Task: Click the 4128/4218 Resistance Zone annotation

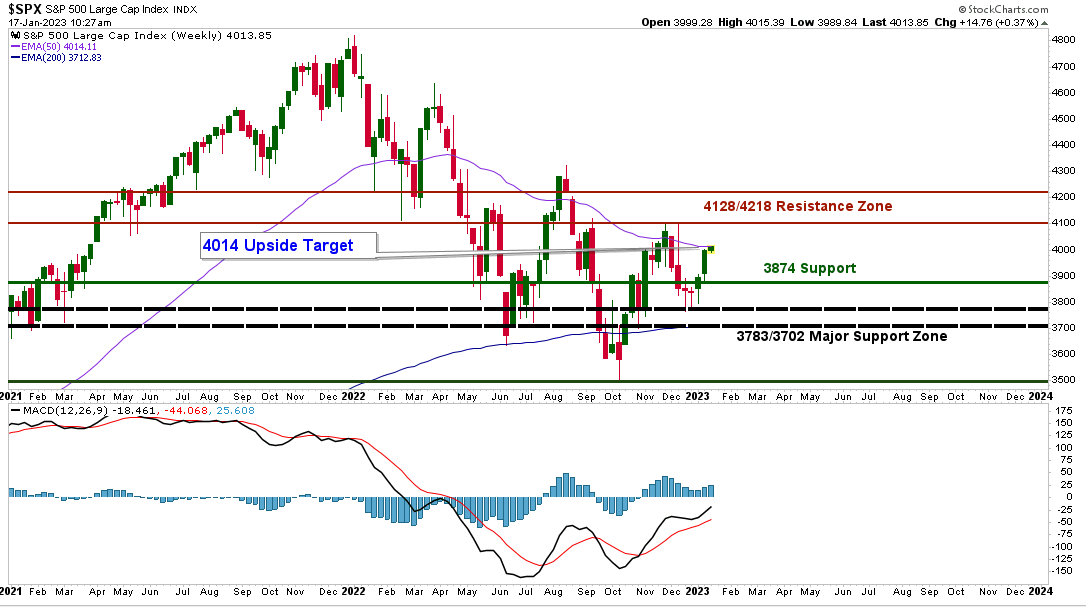Action: click(798, 206)
